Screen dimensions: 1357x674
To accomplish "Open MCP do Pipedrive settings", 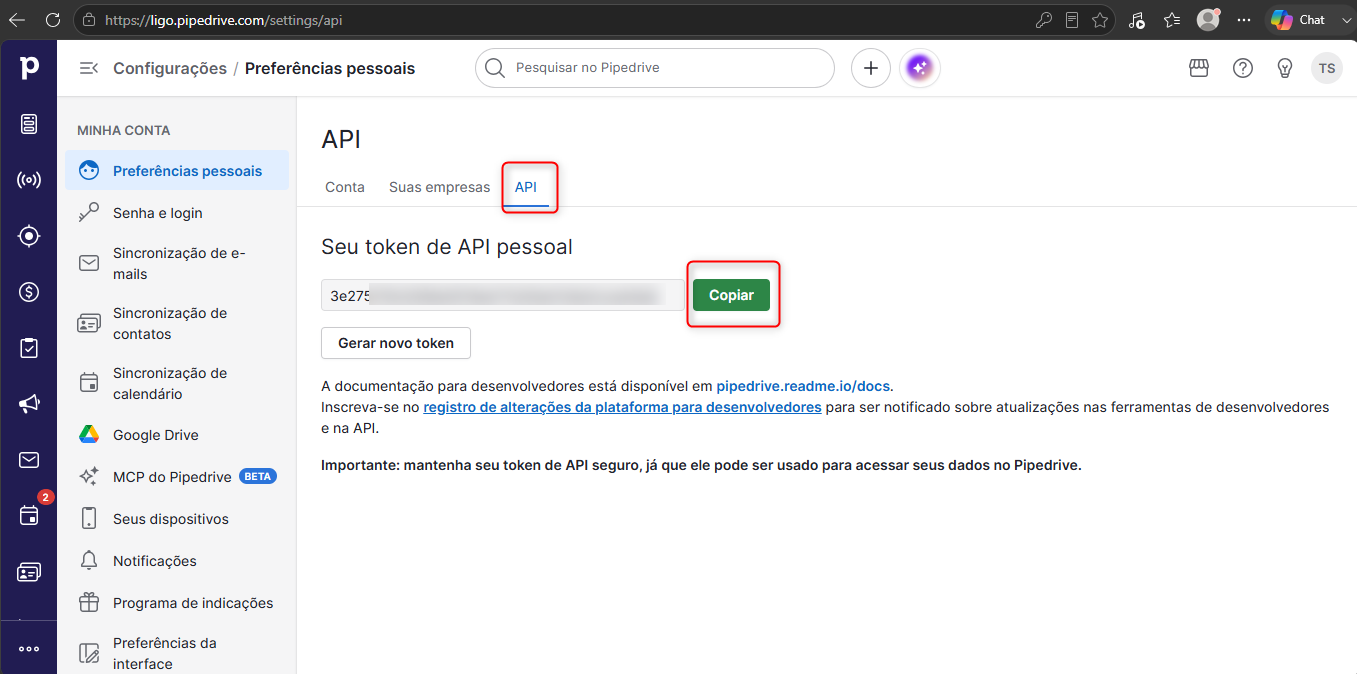I will pos(177,477).
